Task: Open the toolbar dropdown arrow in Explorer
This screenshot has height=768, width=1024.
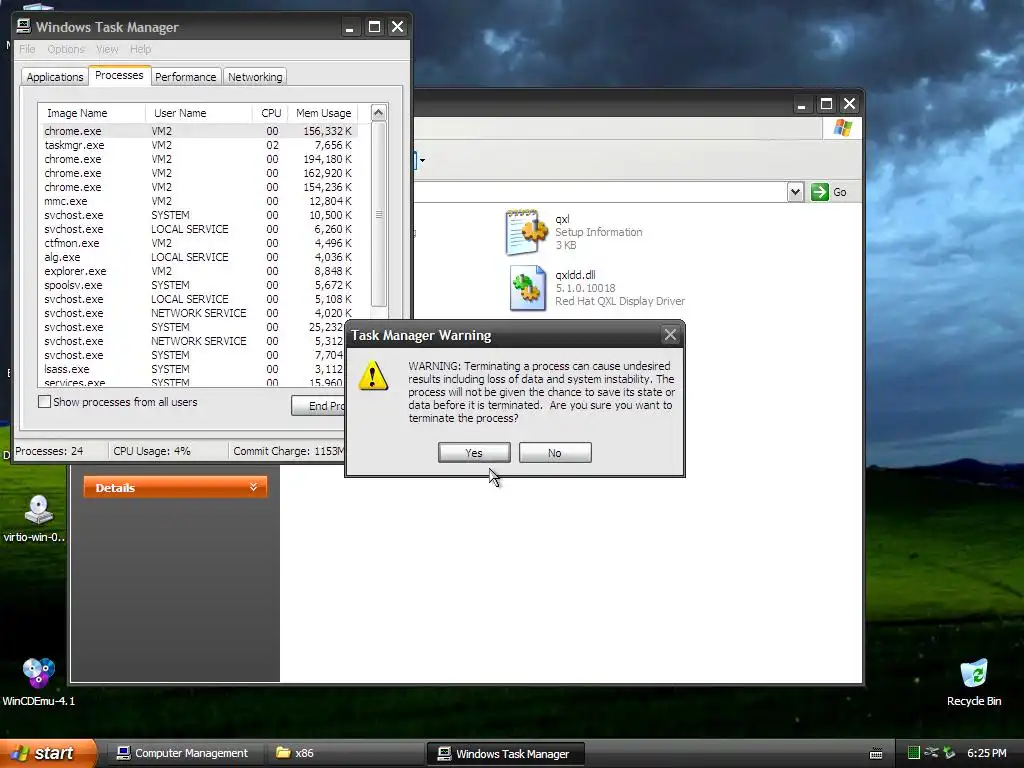Action: tap(423, 160)
